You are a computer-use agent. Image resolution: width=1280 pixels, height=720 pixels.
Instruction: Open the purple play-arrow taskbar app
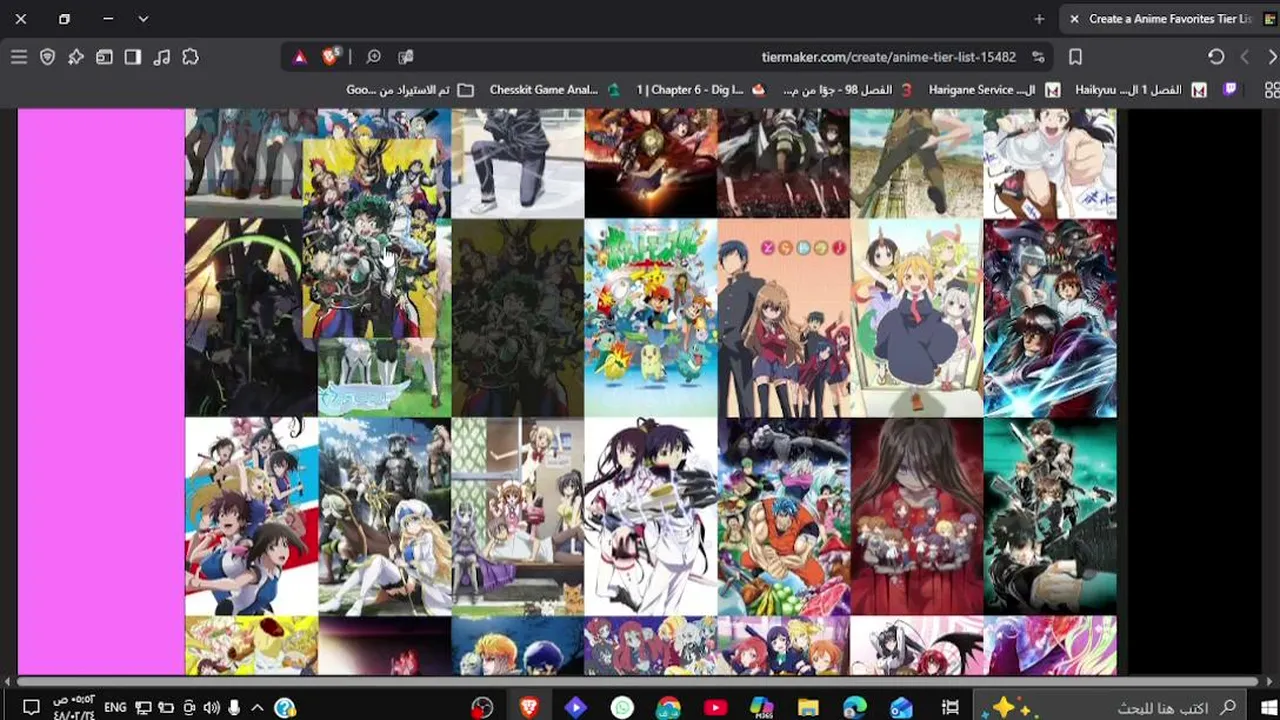pyautogui.click(x=575, y=707)
